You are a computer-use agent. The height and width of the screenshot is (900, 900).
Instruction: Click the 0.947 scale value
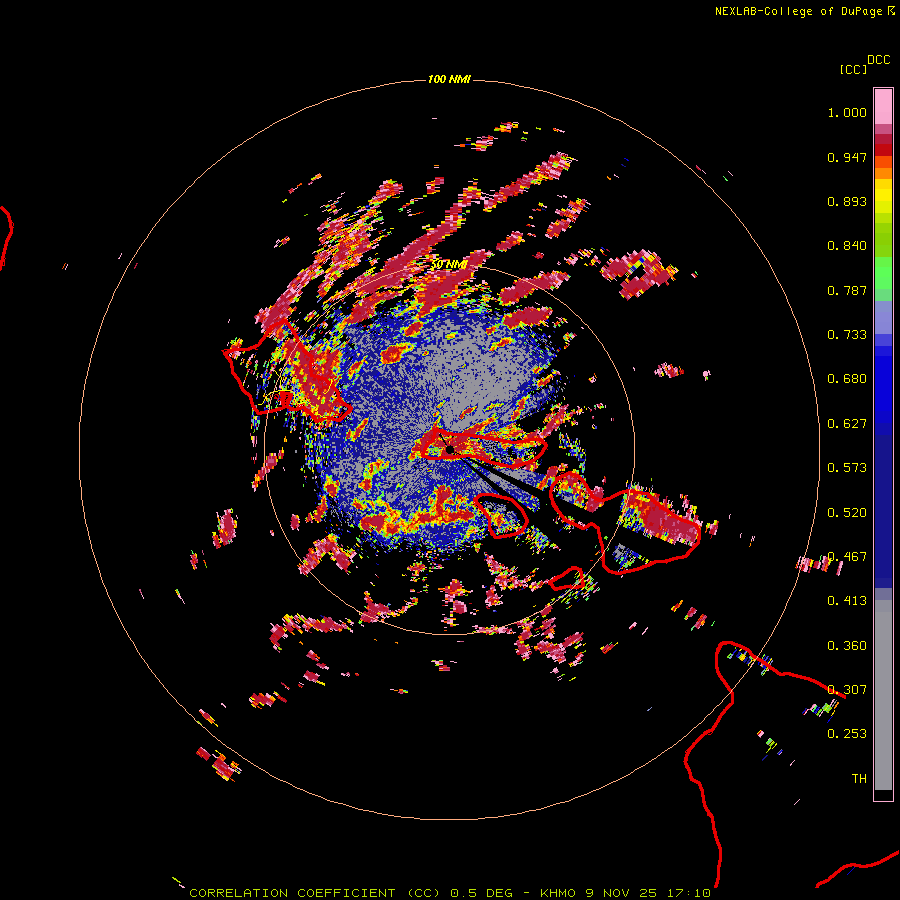pos(847,157)
